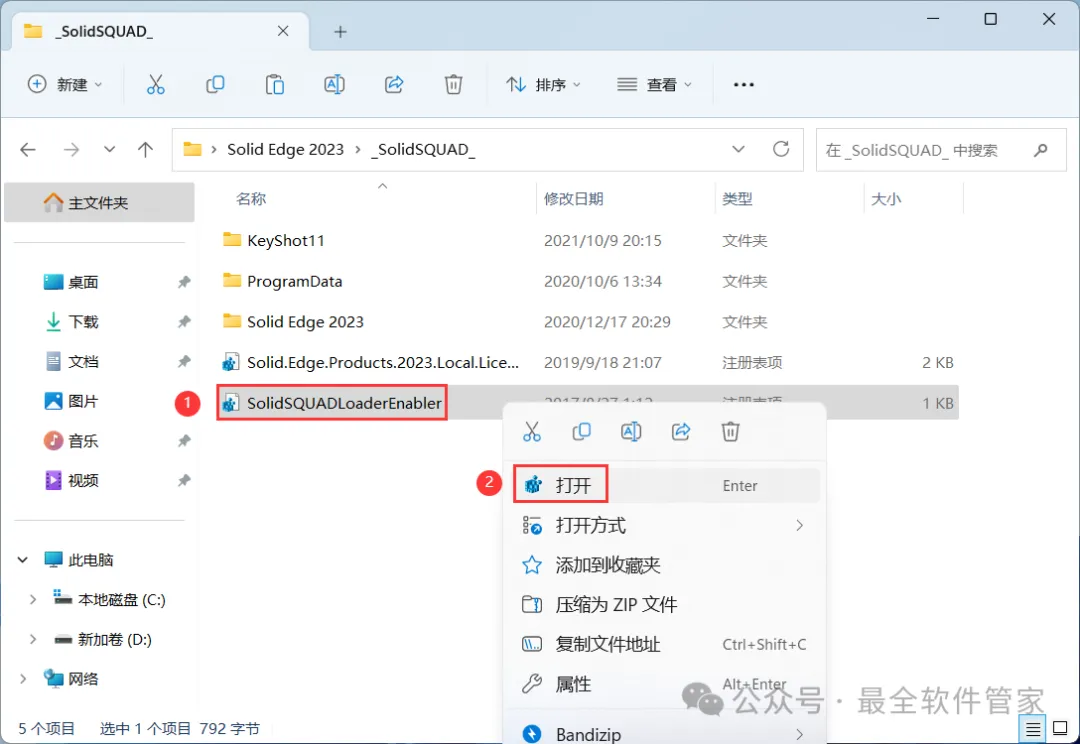Viewport: 1080px width, 744px height.
Task: Collapse the 此电脑 tree node
Action: coord(23,560)
